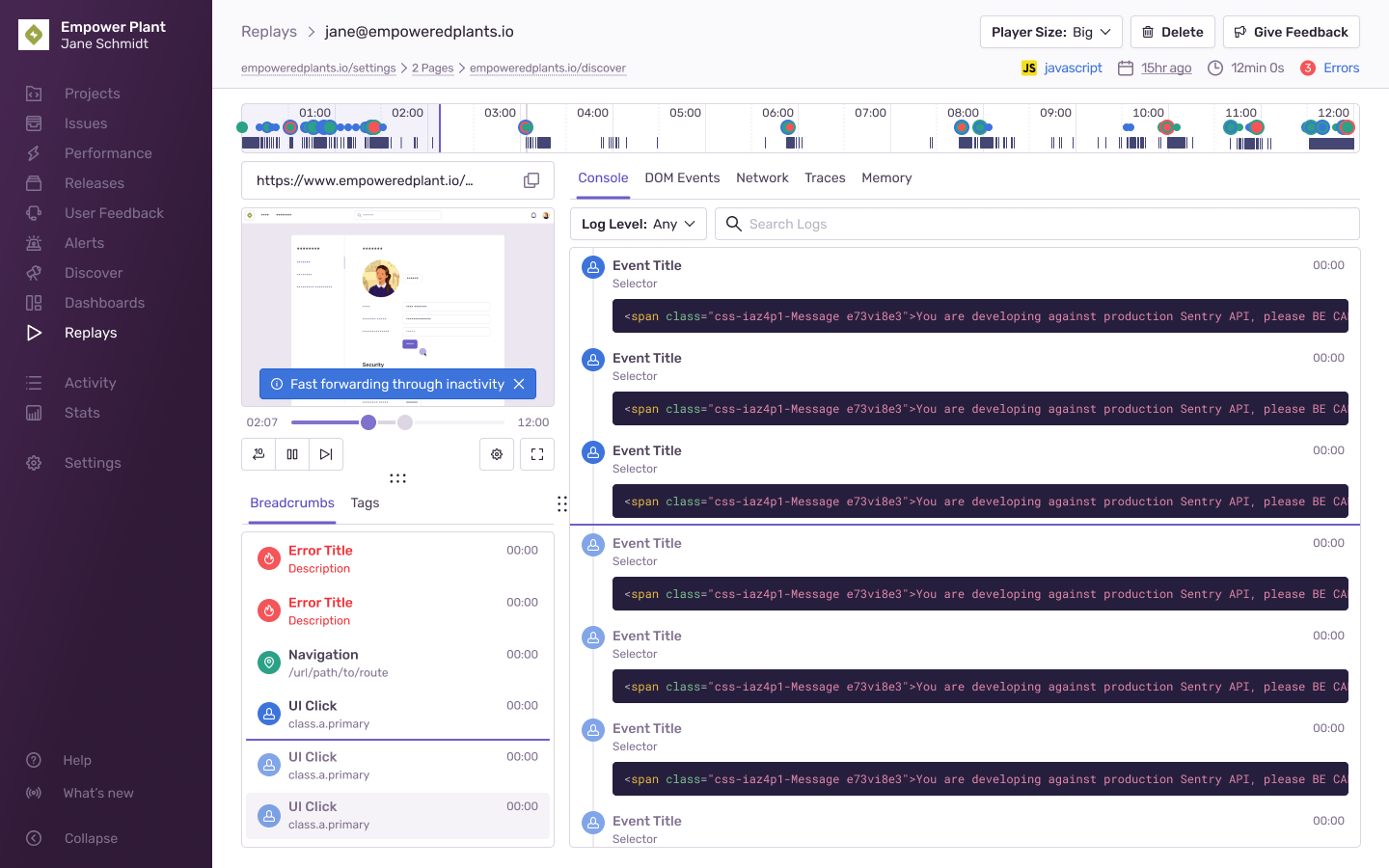Open Replays in the sidebar
Screen dimensions: 1389x868
(90, 333)
